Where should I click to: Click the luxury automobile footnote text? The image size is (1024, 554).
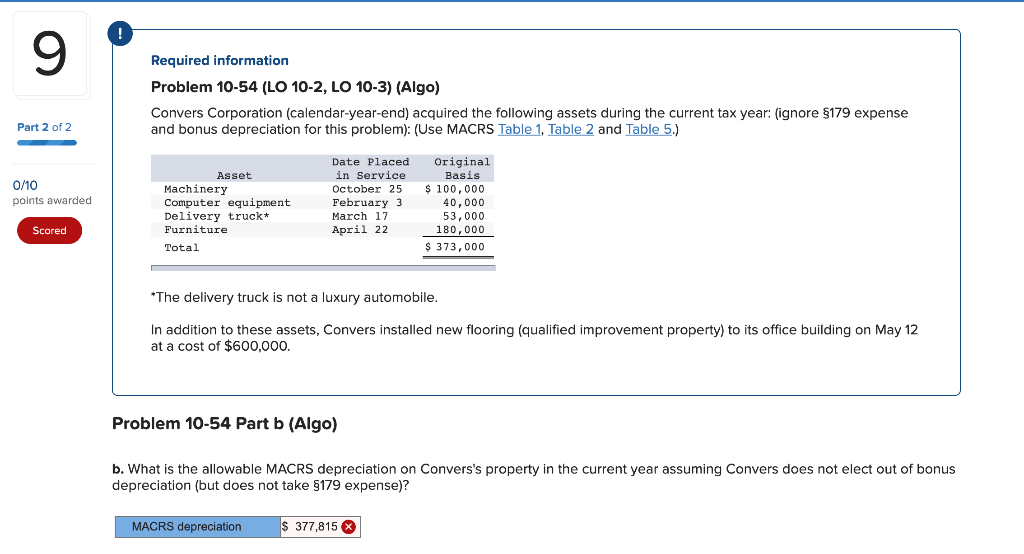294,297
